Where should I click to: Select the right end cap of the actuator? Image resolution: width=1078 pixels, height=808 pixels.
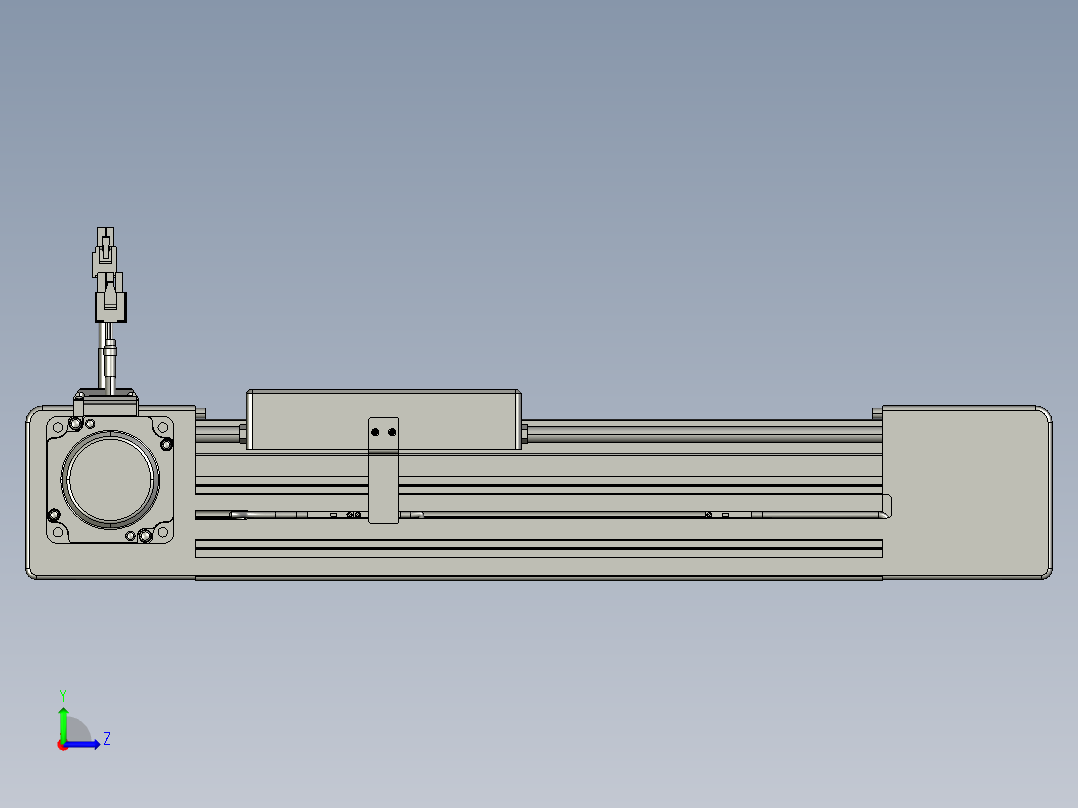coord(967,492)
